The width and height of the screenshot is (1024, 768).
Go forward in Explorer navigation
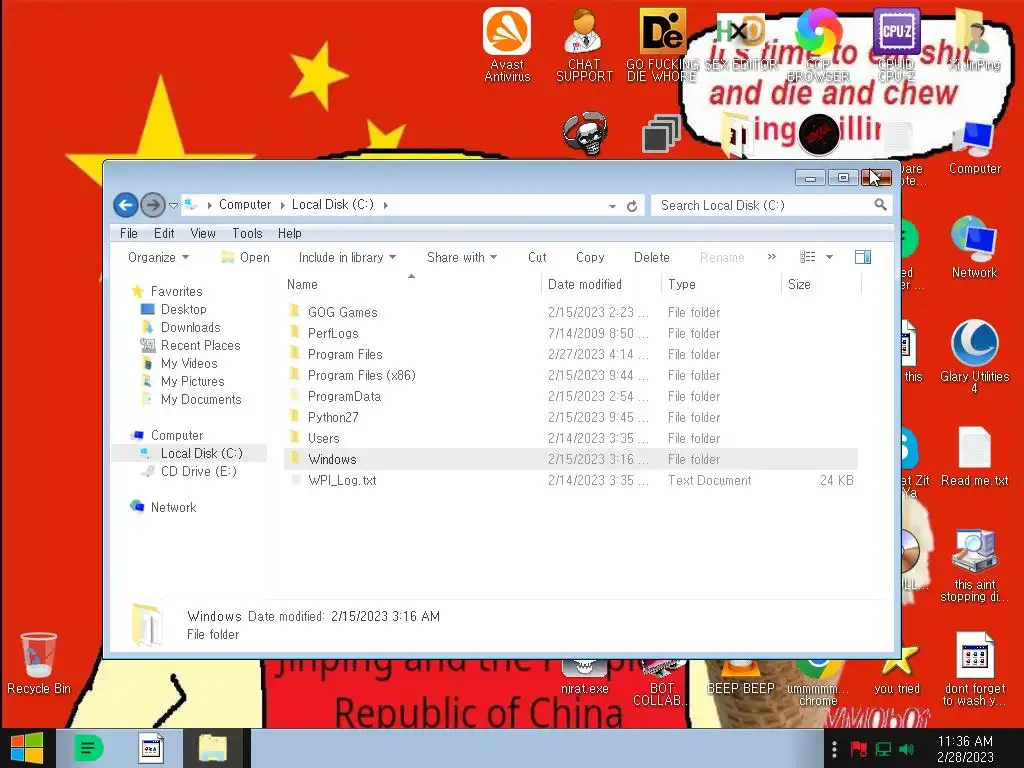click(x=153, y=205)
